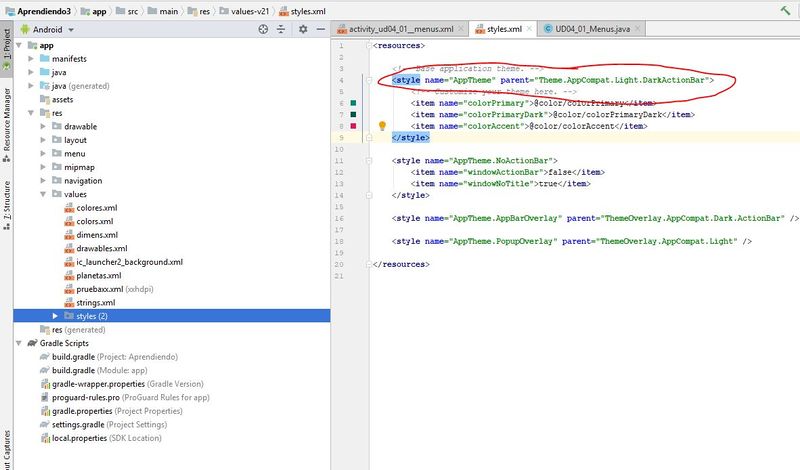Click the colorPrimary gutter swatch on line 6
This screenshot has height=470, width=800.
pyautogui.click(x=353, y=103)
